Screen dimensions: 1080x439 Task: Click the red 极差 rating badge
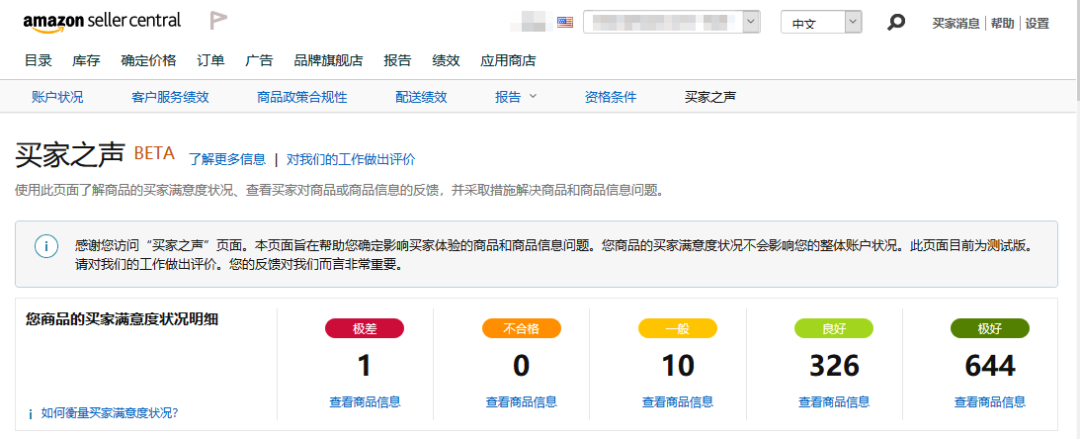point(364,328)
